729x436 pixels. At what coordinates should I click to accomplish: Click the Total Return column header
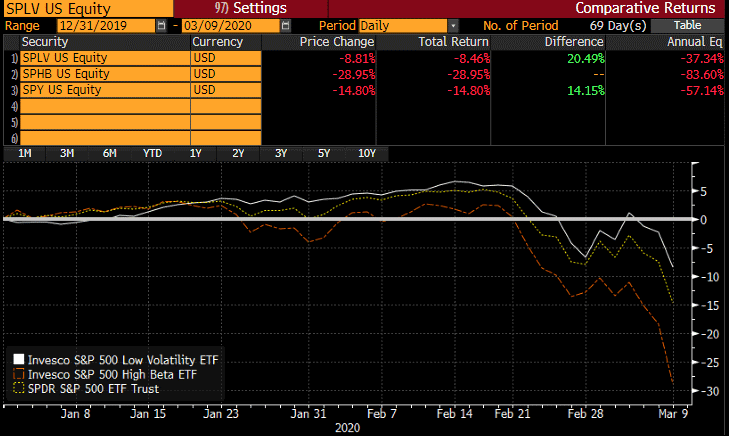coord(453,42)
